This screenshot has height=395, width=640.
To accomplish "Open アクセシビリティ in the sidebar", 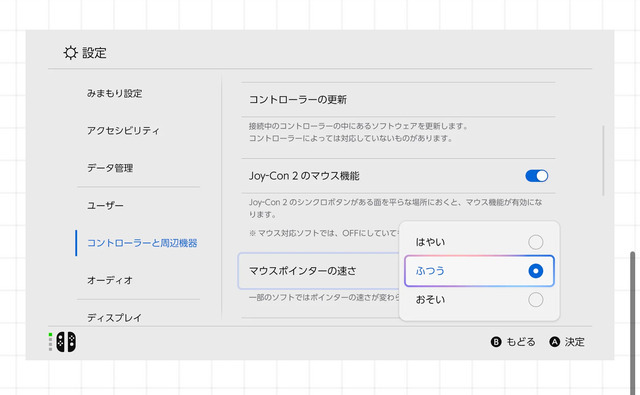I will coord(123,131).
